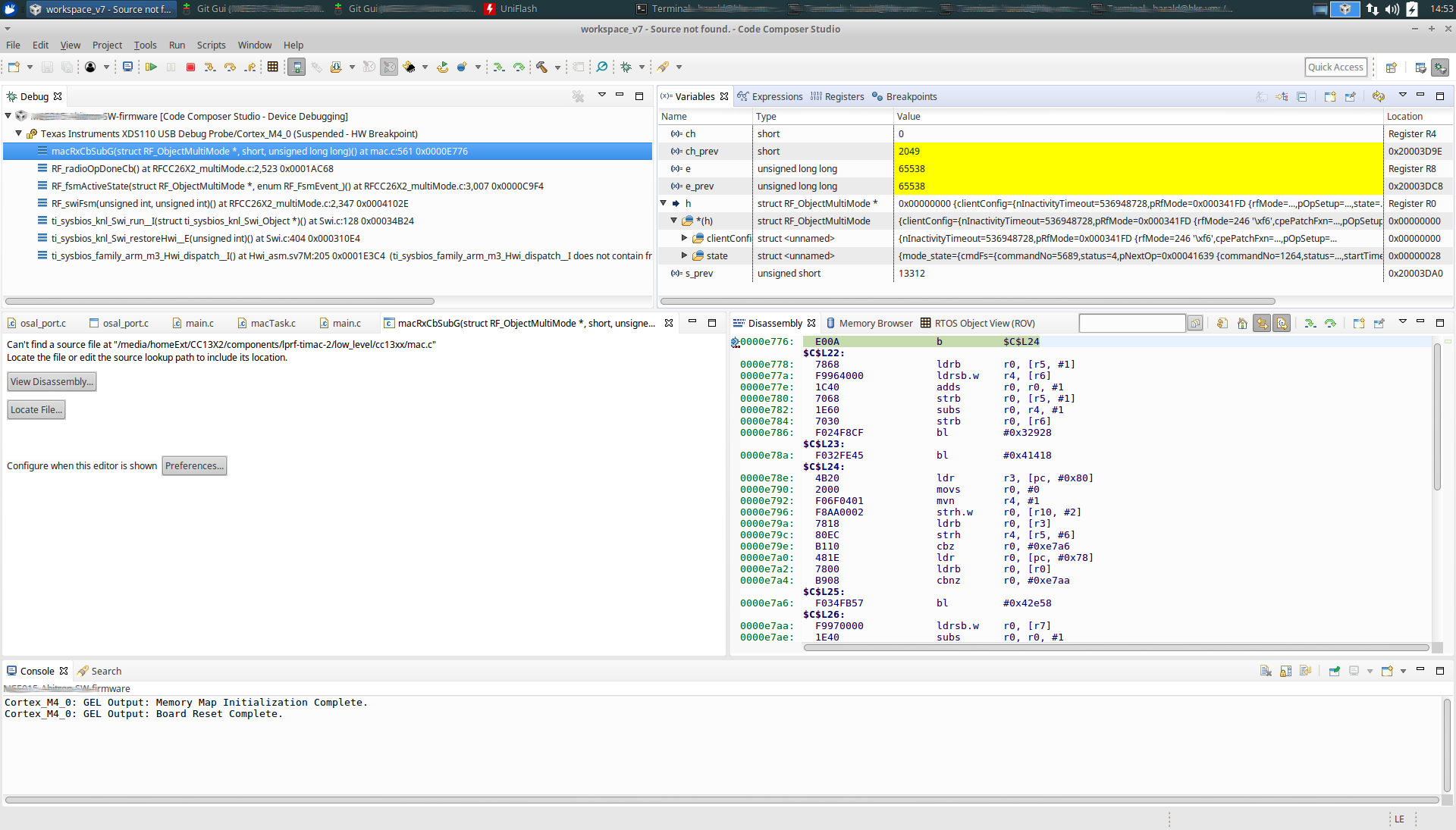
Task: Click the pencil tool icon in main toolbar
Action: (x=664, y=67)
